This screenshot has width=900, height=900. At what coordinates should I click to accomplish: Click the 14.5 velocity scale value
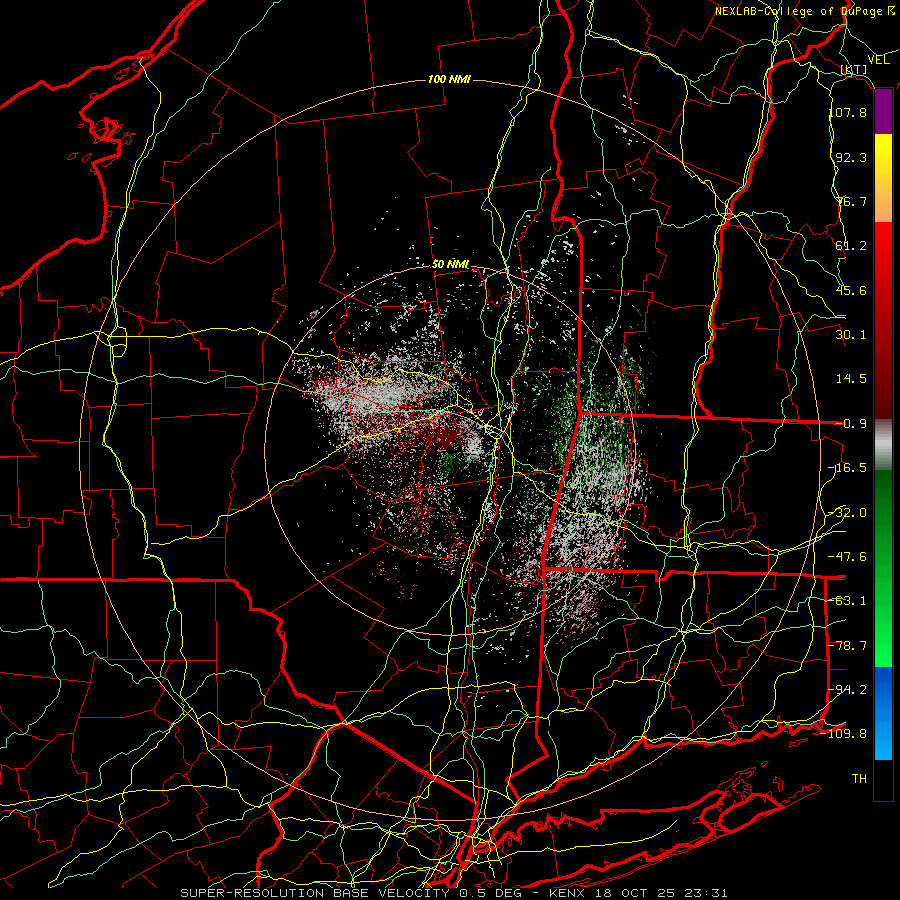coord(851,379)
